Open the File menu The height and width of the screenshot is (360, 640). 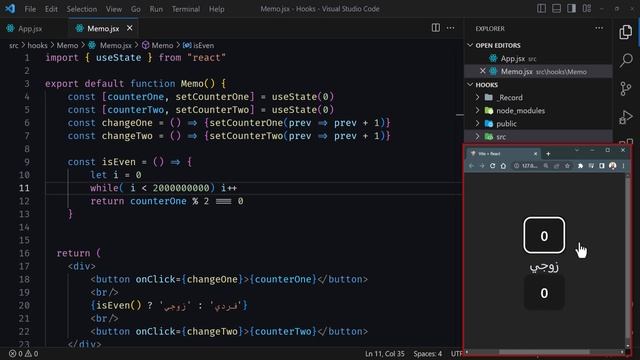pos(30,9)
